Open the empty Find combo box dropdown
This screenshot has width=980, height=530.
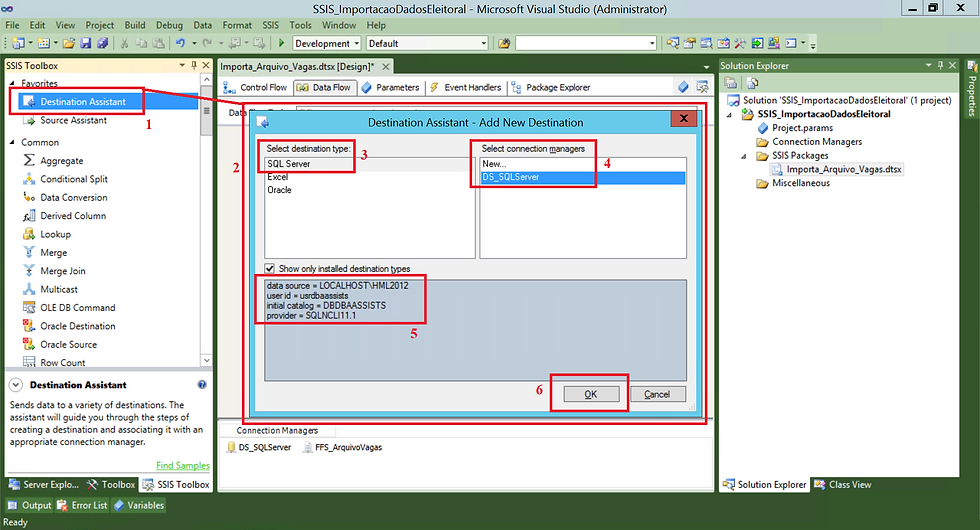652,43
